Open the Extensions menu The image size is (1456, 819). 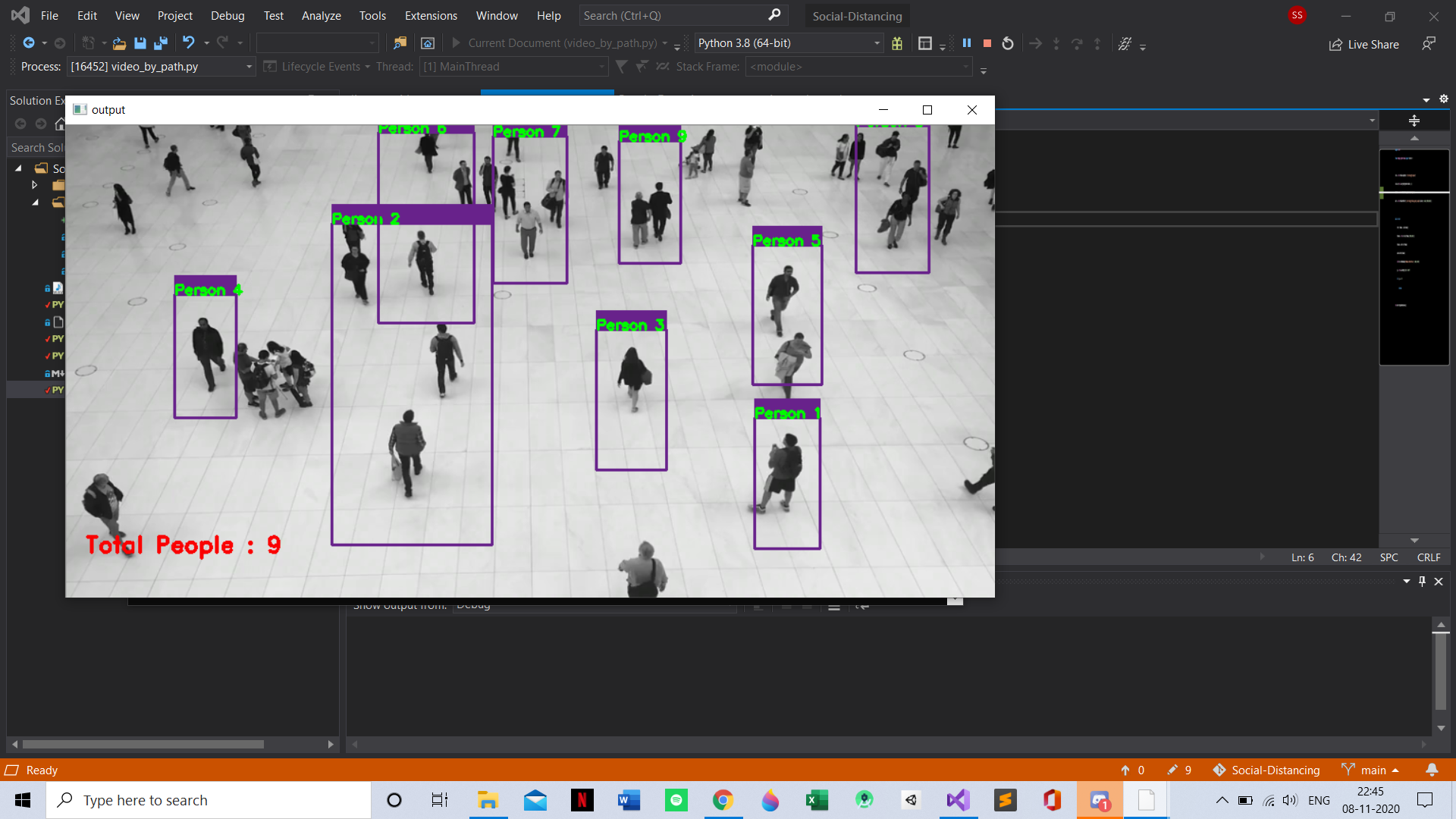point(431,15)
